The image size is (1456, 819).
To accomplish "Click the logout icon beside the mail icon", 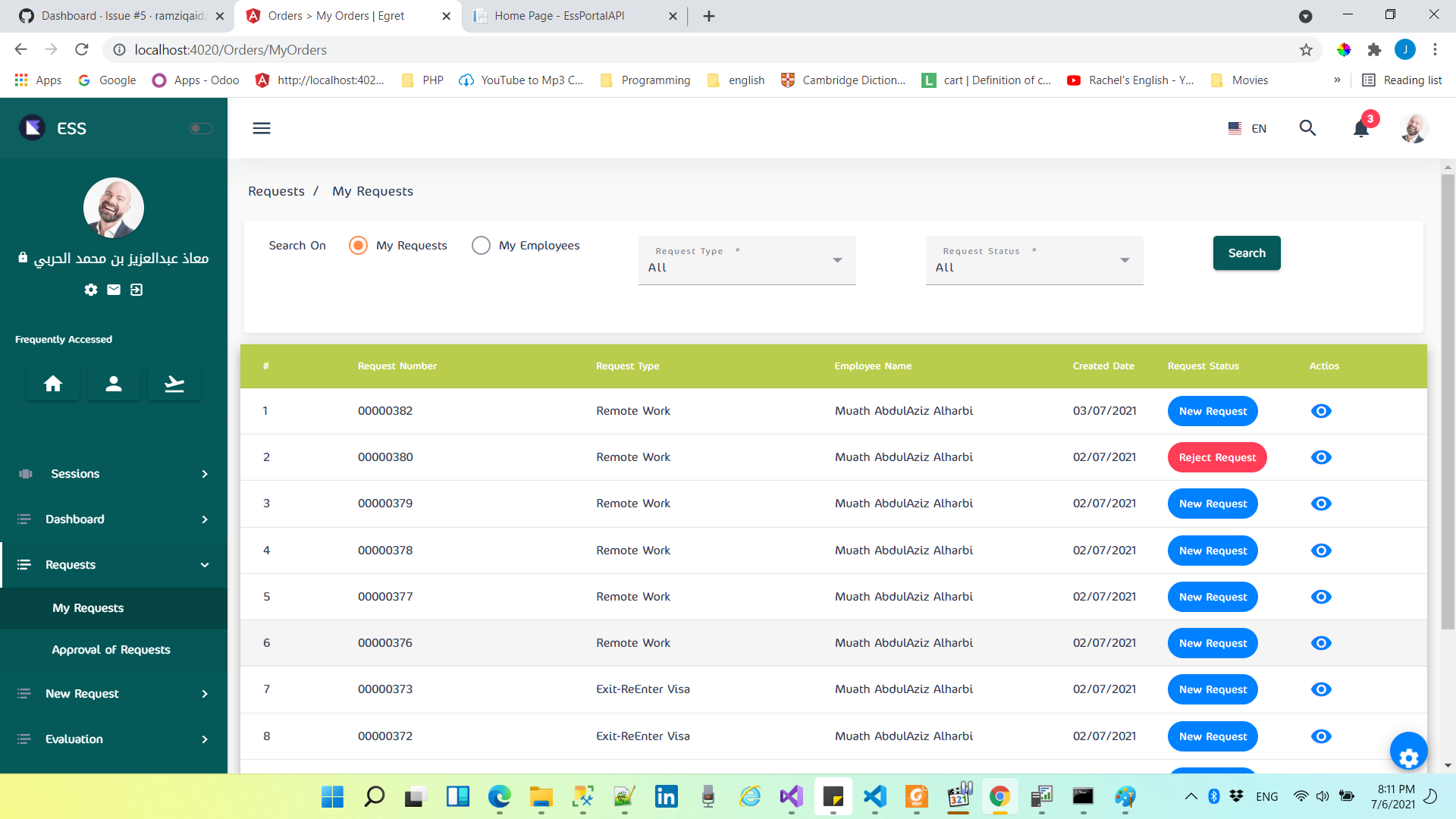I will [x=136, y=290].
